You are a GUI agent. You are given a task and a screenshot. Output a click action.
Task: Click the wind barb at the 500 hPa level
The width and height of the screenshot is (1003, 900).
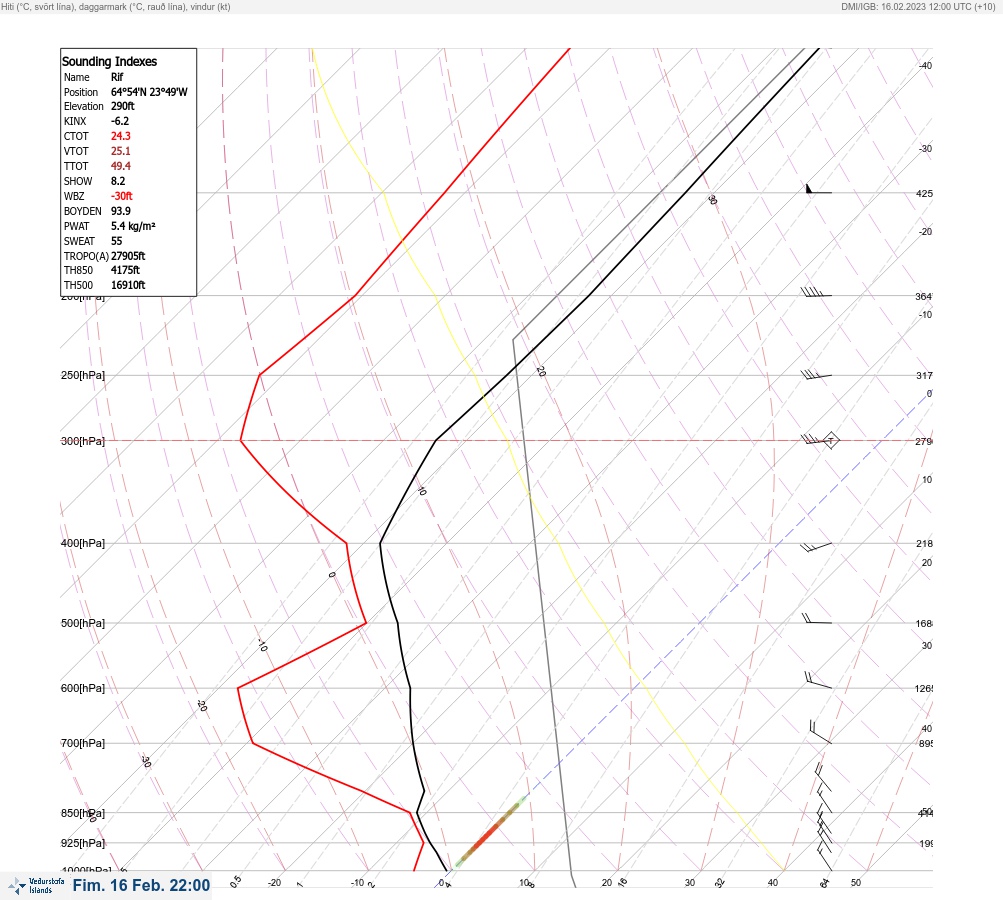817,619
